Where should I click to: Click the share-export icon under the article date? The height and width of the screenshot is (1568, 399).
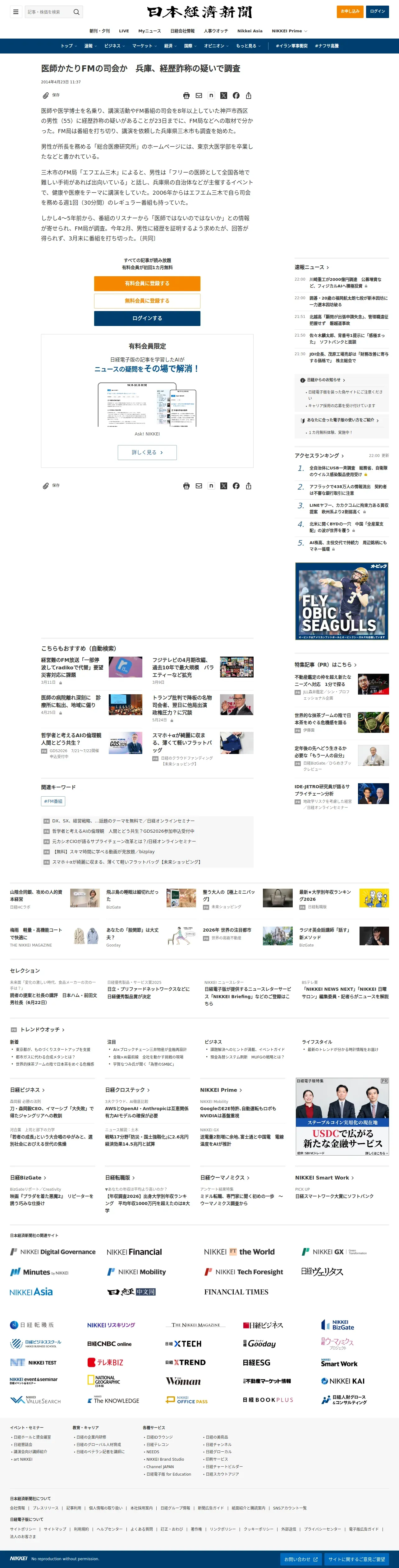[x=249, y=95]
